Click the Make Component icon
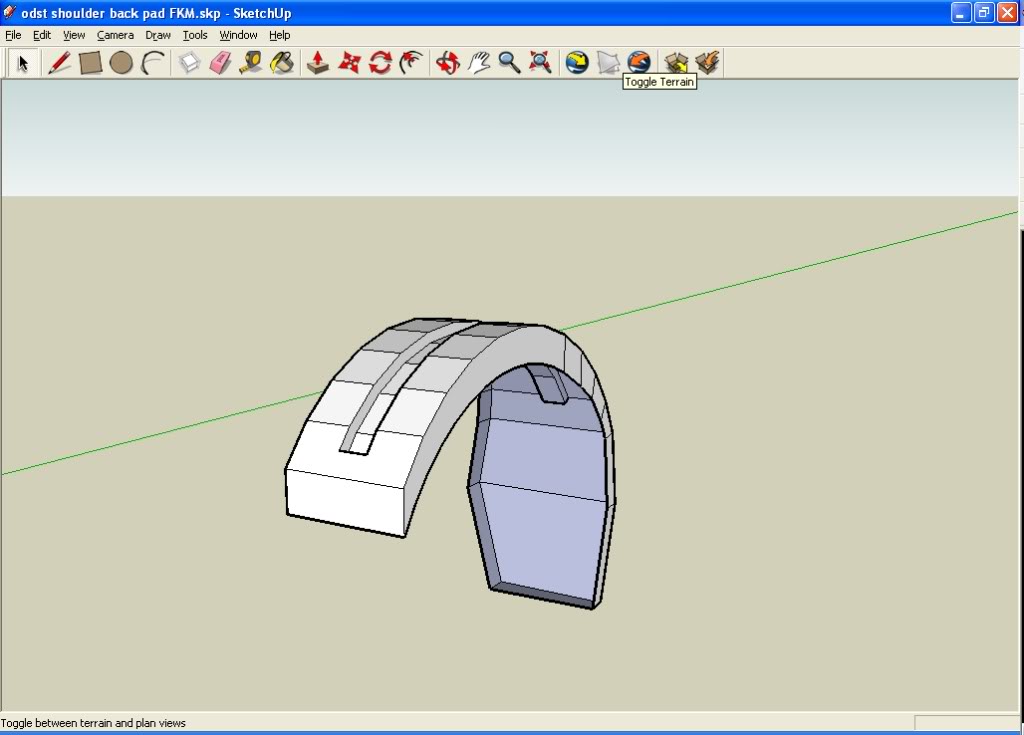 (x=189, y=63)
